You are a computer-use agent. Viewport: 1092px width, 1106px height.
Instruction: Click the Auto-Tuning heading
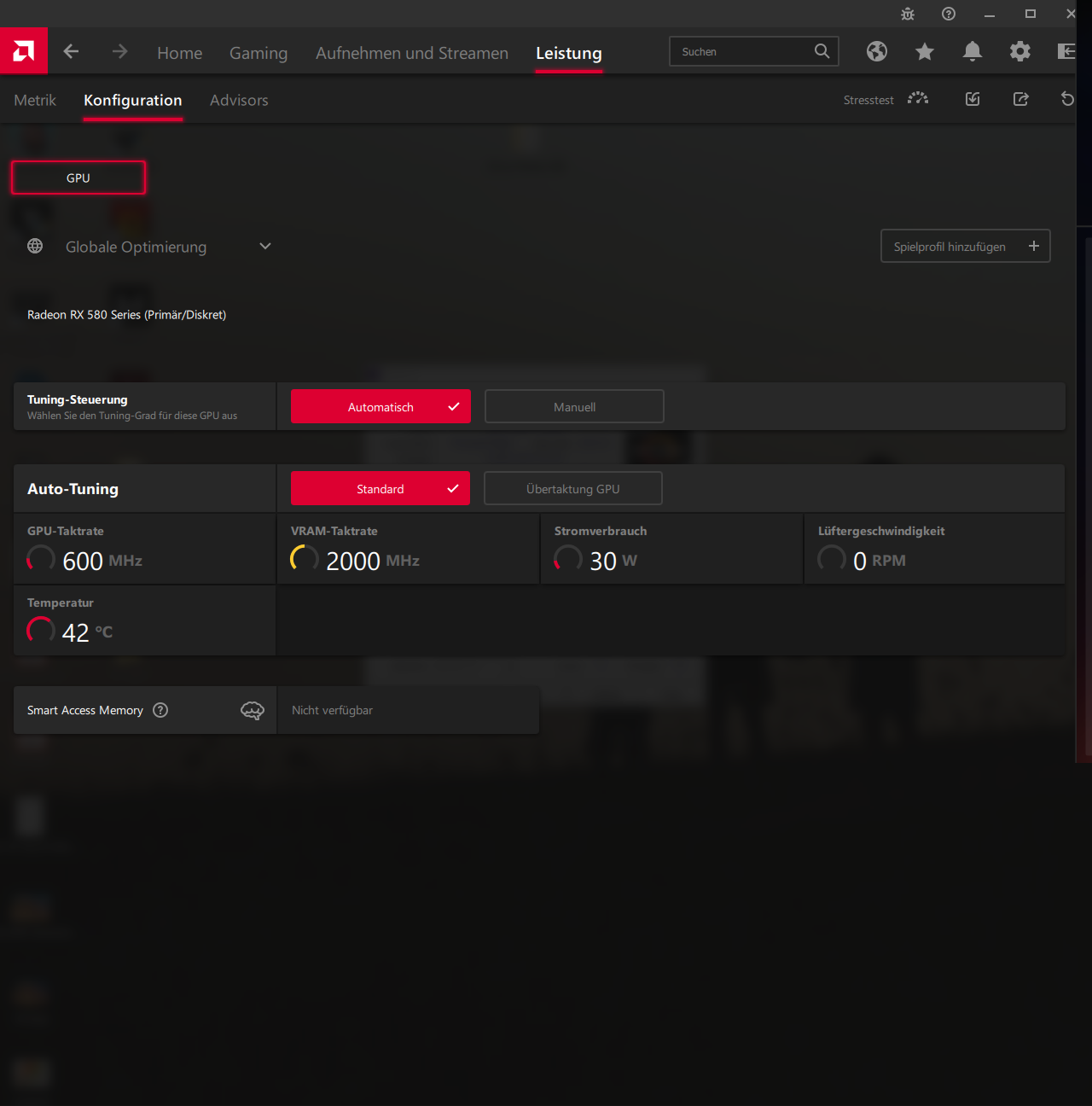(x=73, y=489)
